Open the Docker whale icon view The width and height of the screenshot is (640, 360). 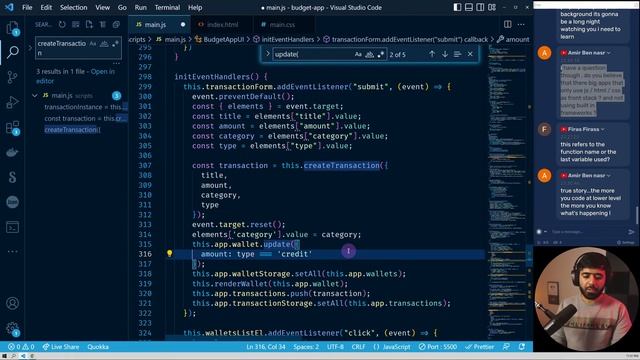(13, 152)
